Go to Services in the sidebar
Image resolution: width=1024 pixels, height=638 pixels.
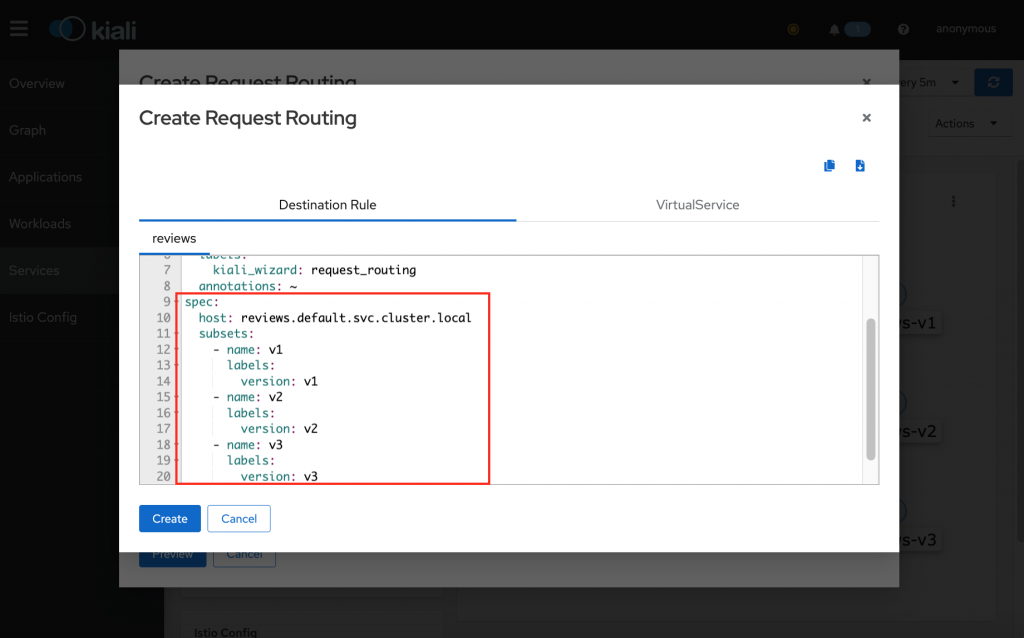[34, 270]
